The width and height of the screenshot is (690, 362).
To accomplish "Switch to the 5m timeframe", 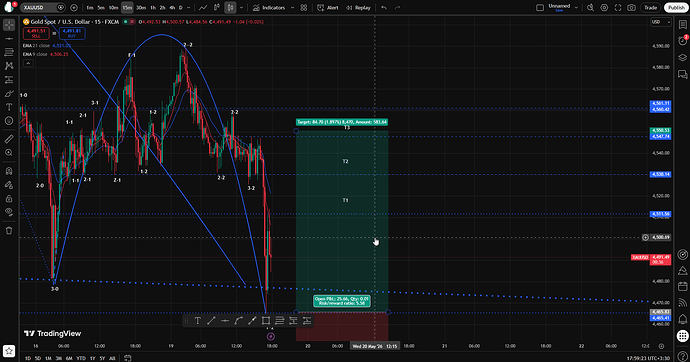I will [101, 7].
